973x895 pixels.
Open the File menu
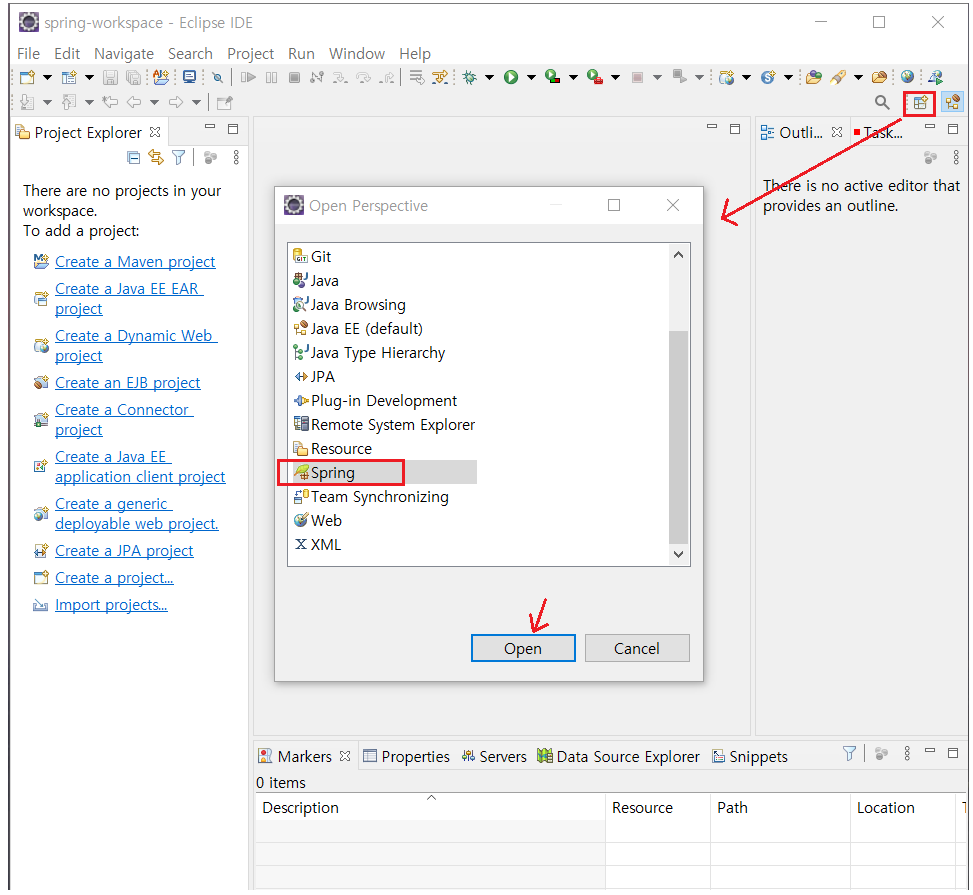click(29, 54)
